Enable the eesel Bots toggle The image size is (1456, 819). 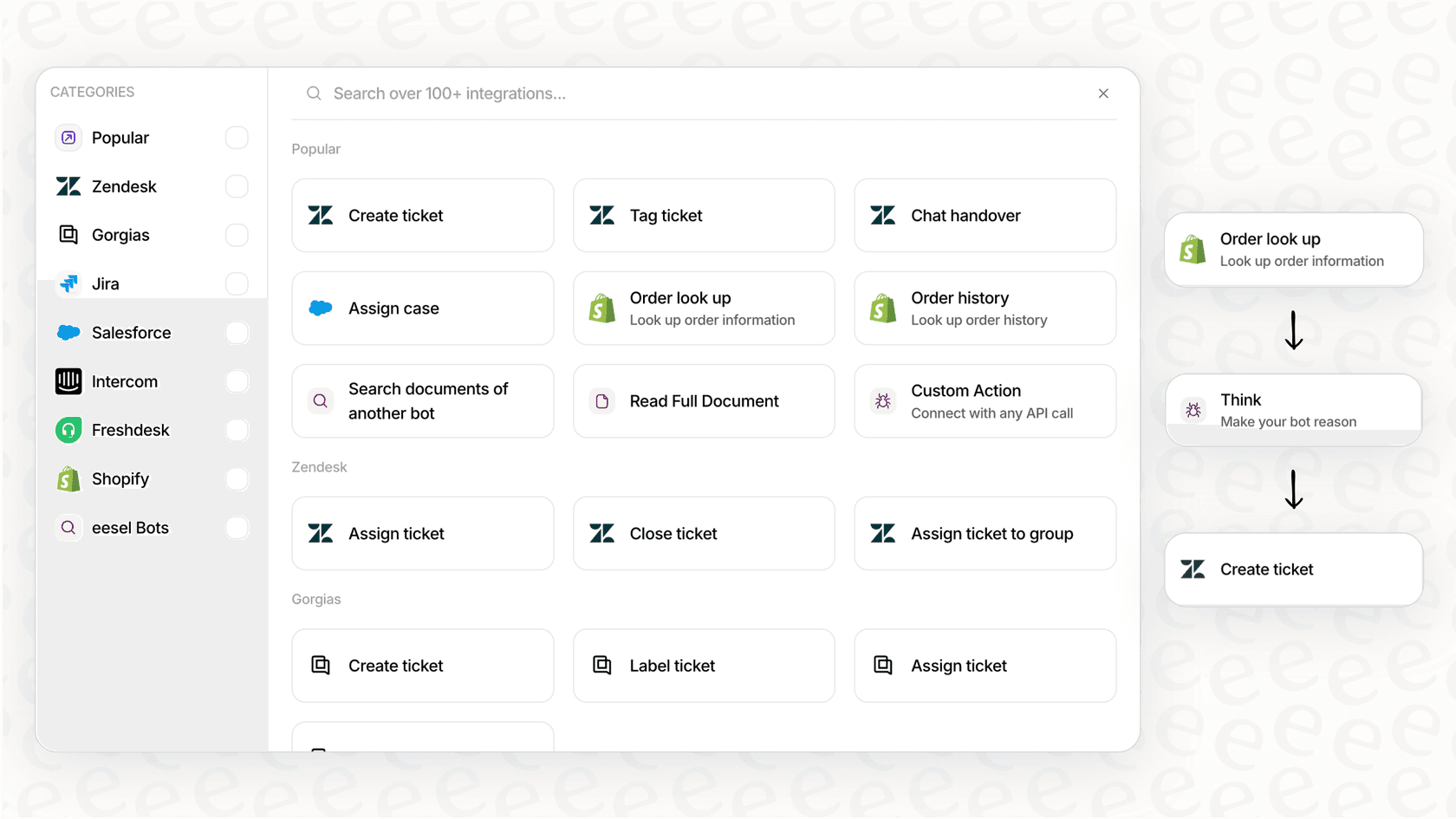237,527
